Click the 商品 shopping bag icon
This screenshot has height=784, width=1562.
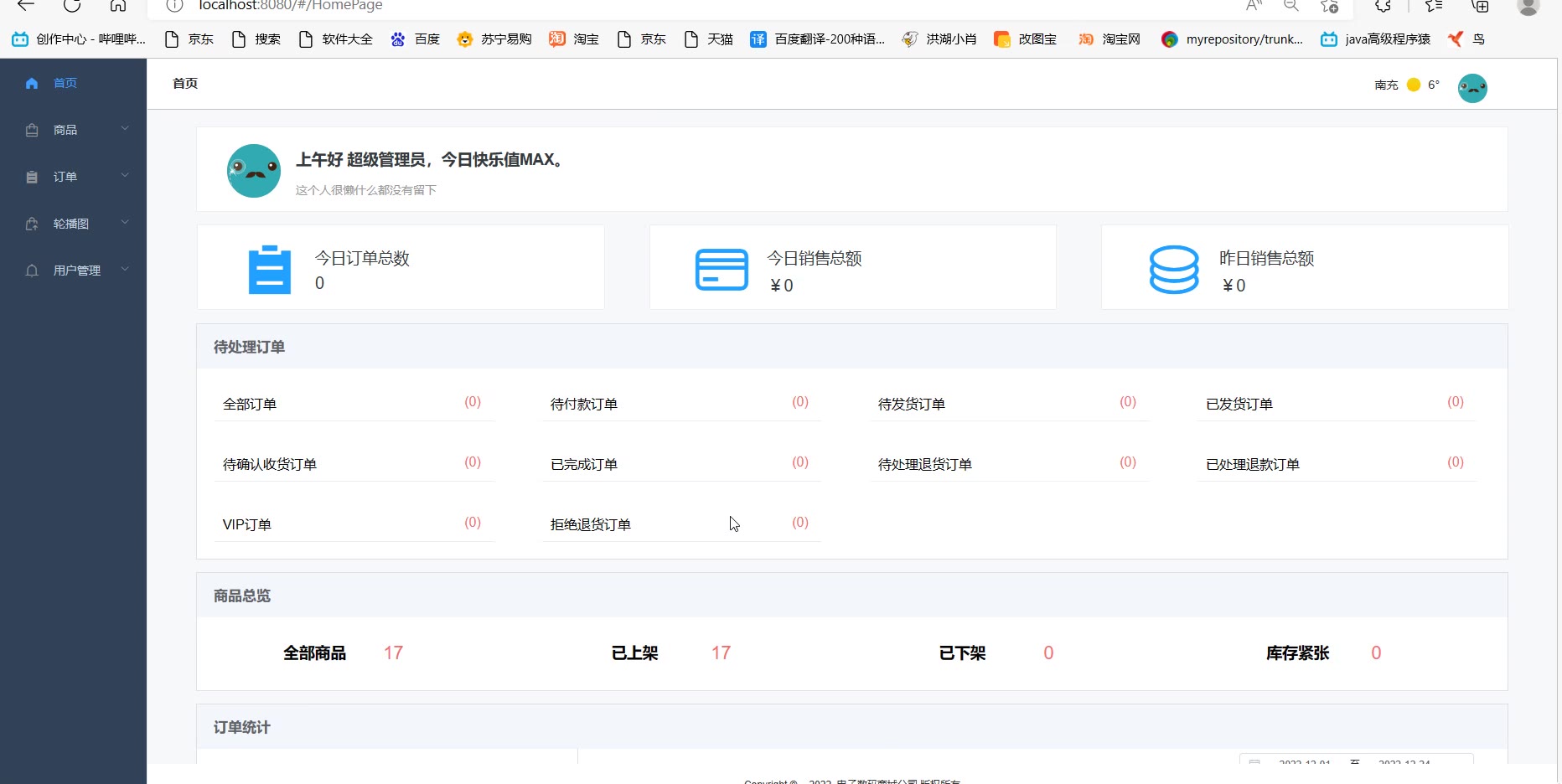point(32,130)
